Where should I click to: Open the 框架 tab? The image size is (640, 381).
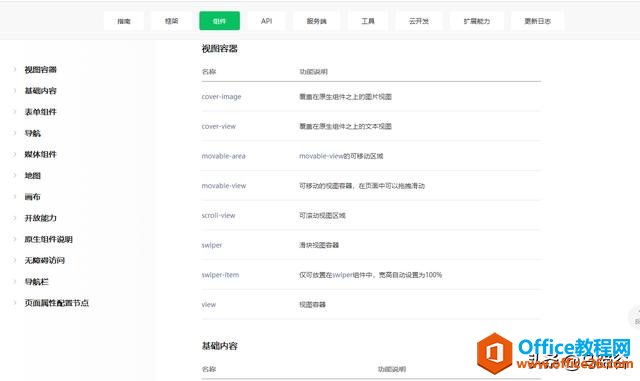click(171, 21)
